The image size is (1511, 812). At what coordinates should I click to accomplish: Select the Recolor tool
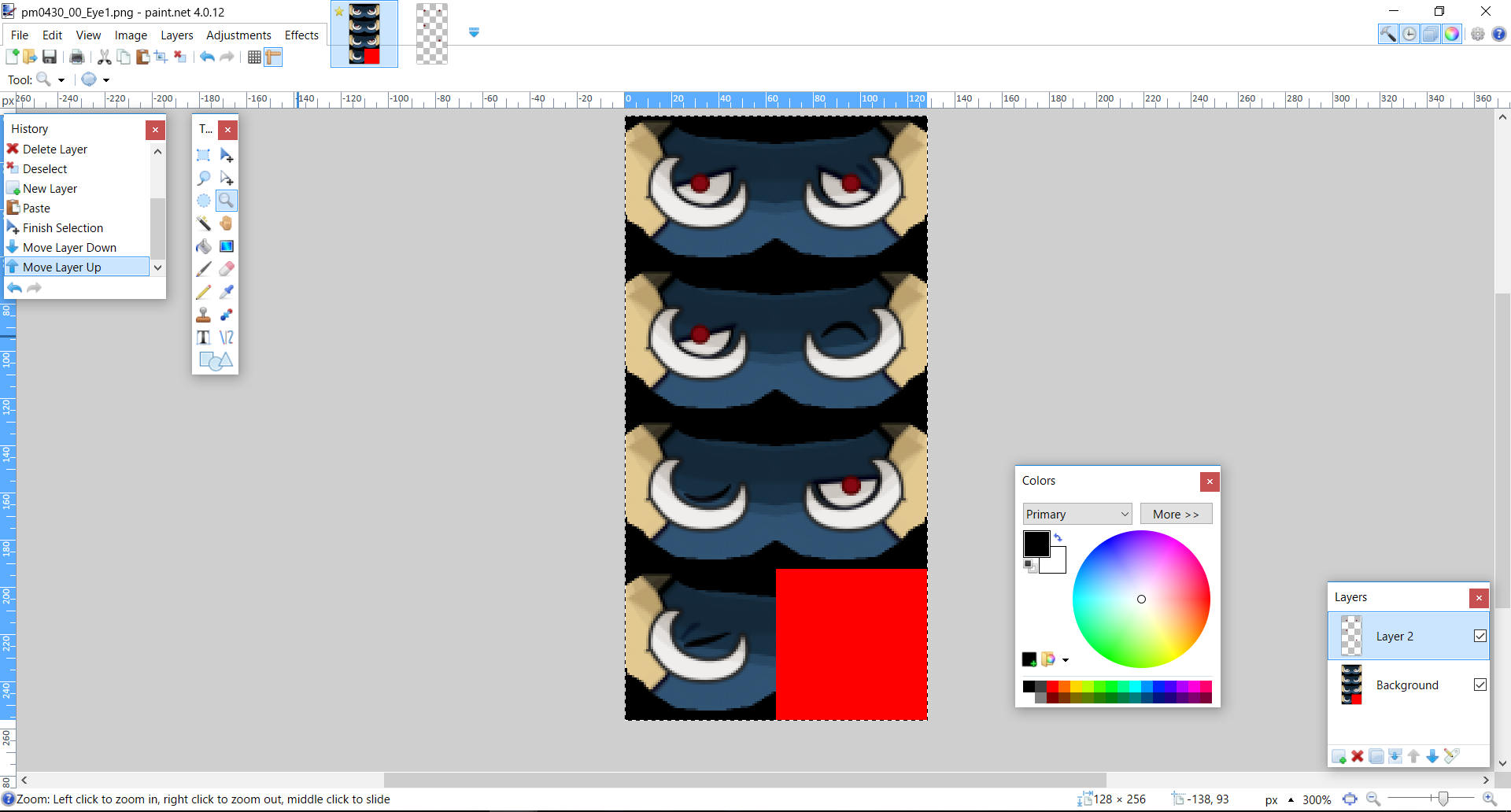(227, 315)
